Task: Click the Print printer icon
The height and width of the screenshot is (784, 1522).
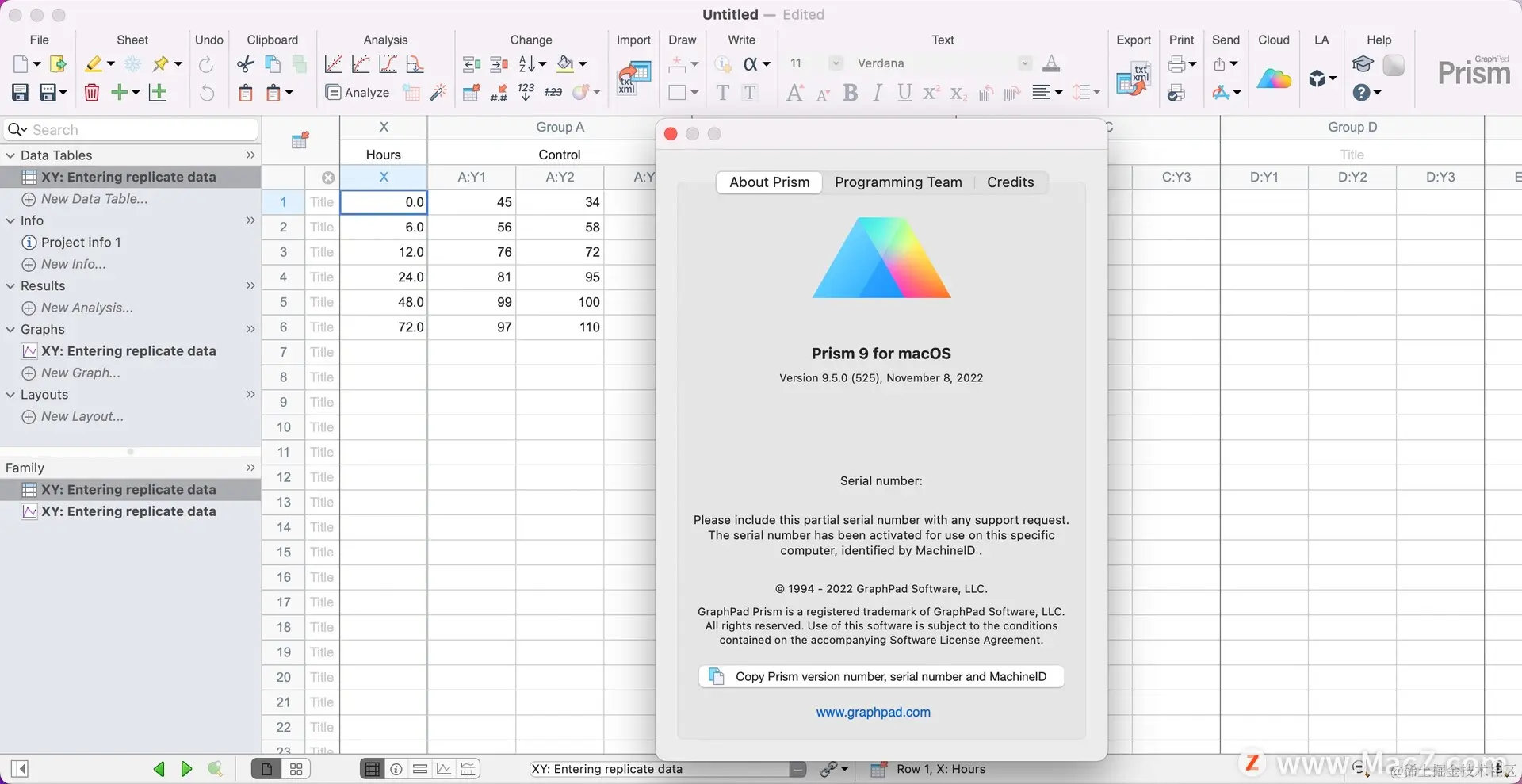Action: (x=1176, y=64)
